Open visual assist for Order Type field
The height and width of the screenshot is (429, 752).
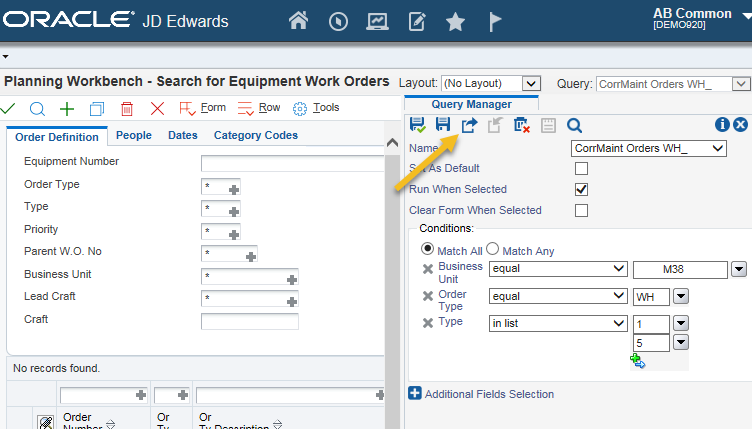tap(234, 190)
